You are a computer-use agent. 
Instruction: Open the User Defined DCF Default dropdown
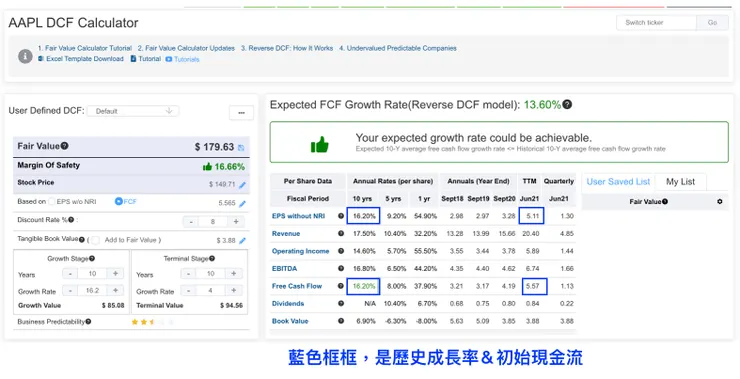[x=133, y=111]
